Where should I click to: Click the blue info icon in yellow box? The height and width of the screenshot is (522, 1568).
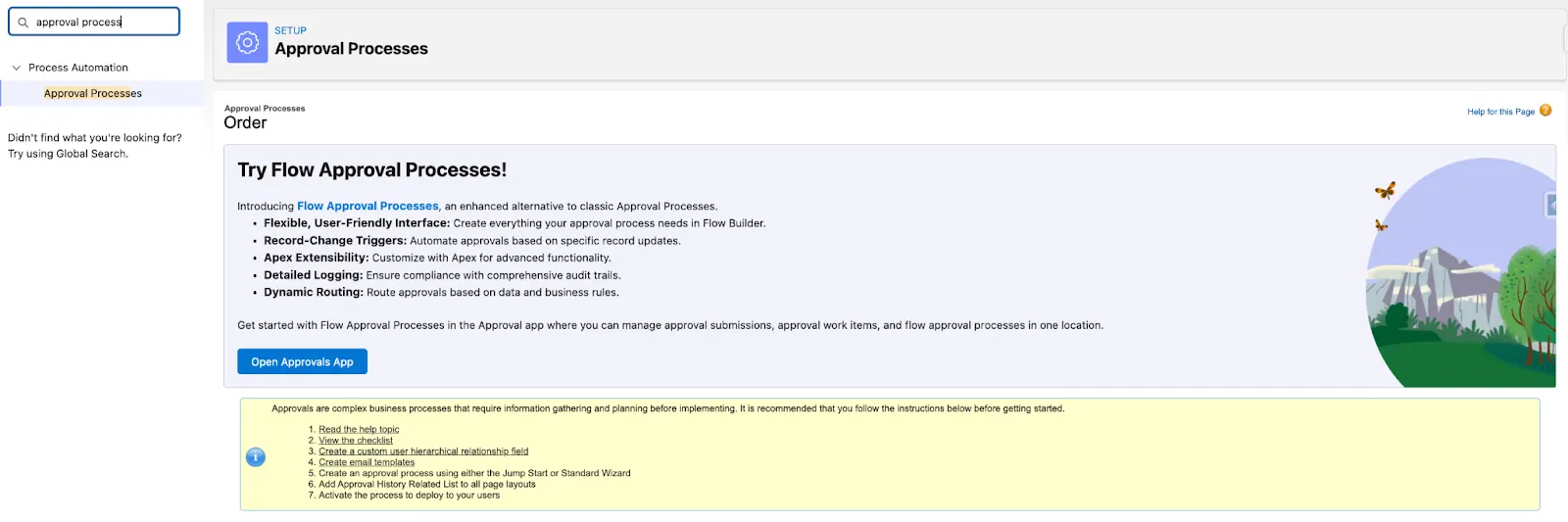pos(256,456)
